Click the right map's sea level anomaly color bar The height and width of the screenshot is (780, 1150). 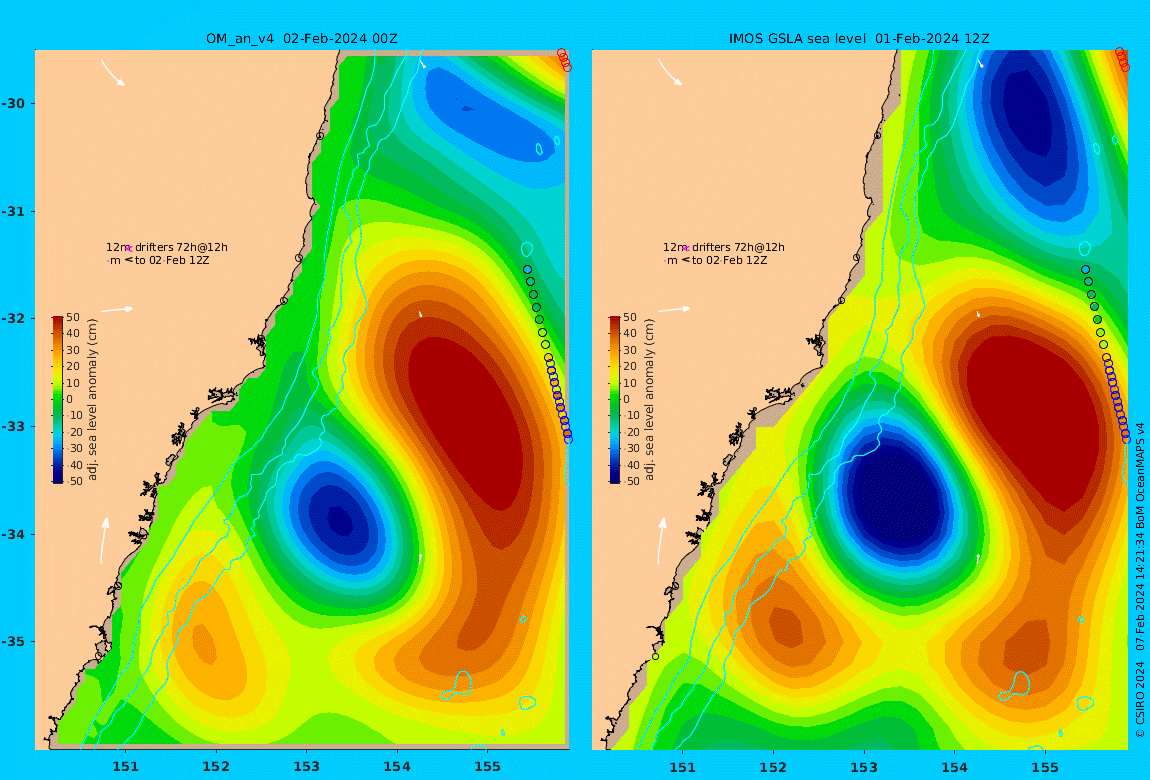tap(615, 400)
